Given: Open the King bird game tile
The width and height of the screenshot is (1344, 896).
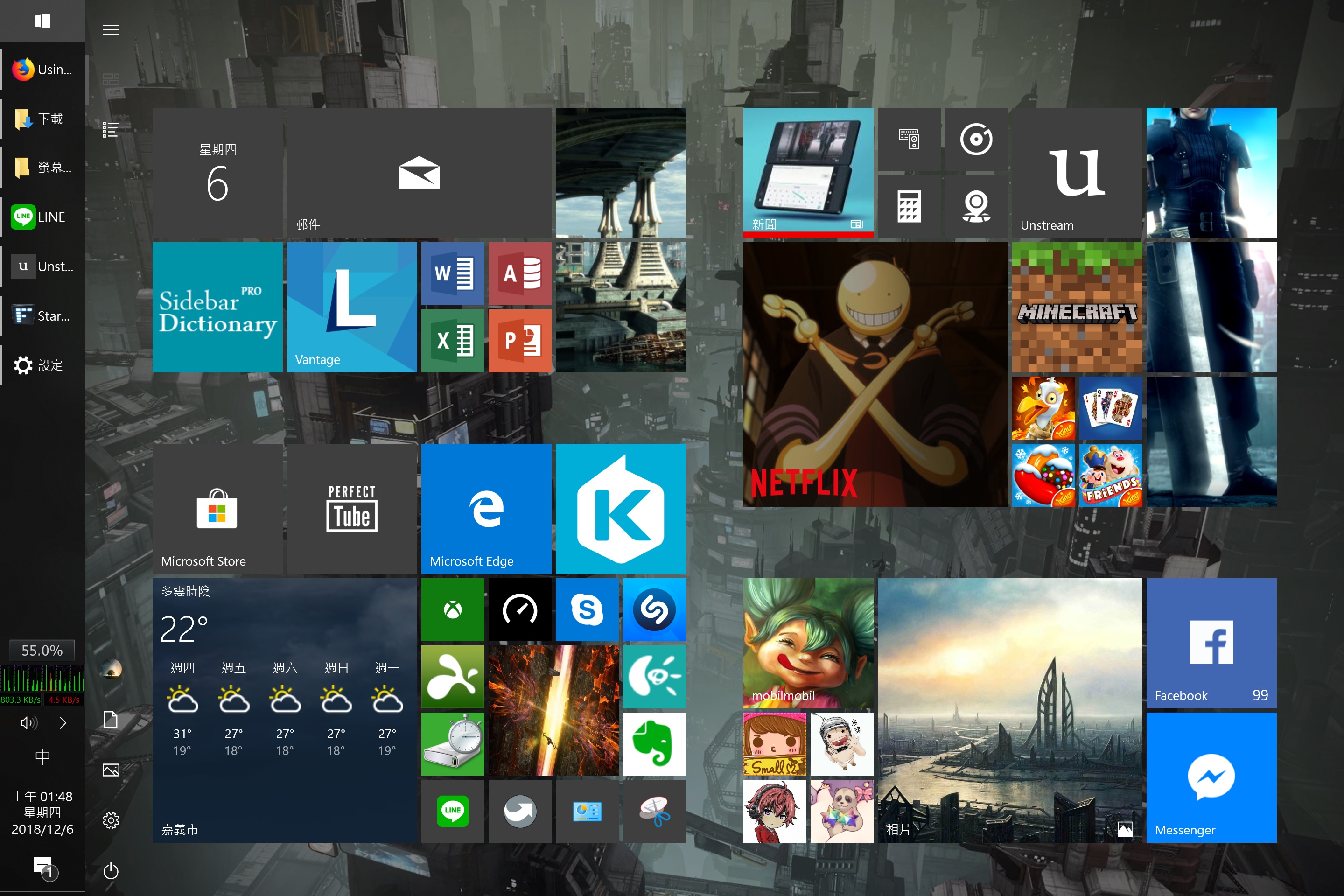Looking at the screenshot, I should click(1043, 408).
